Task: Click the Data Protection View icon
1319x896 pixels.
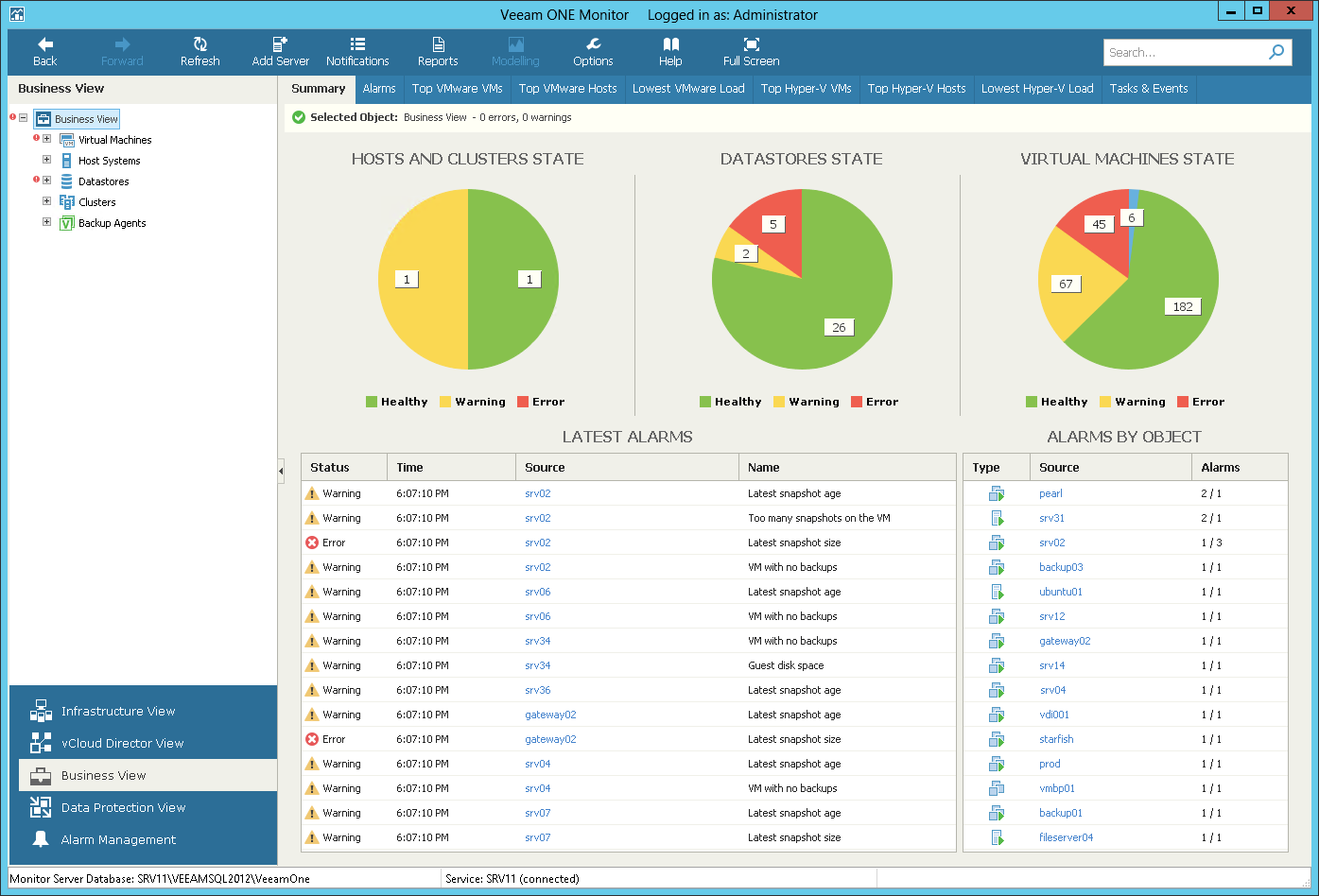Action: tap(41, 807)
